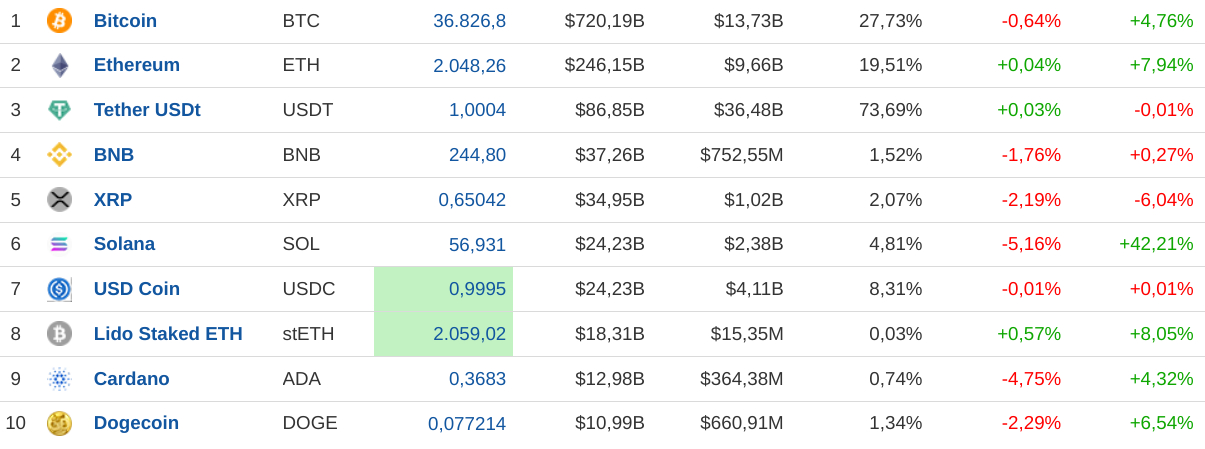
Task: Click market cap $34,95B
Action: pyautogui.click(x=610, y=200)
